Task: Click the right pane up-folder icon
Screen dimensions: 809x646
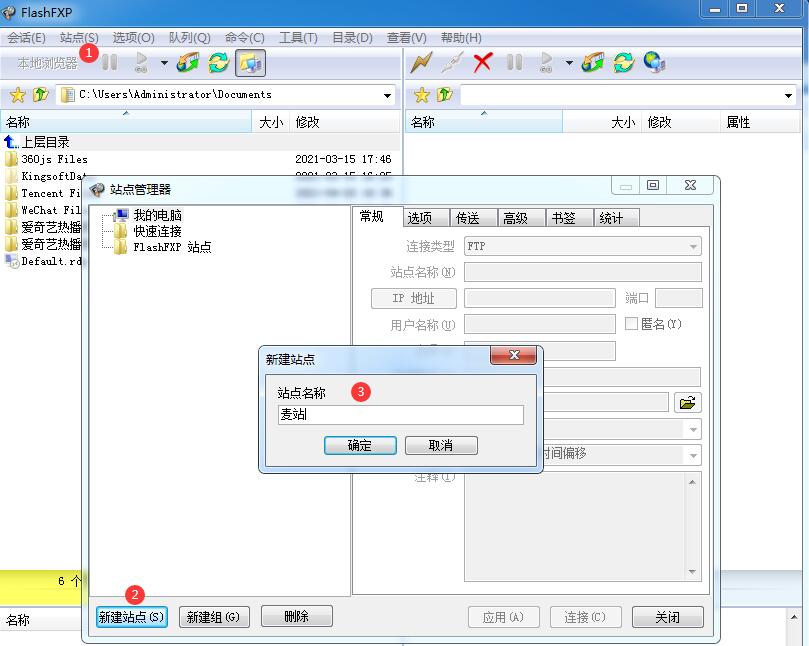Action: click(x=445, y=95)
